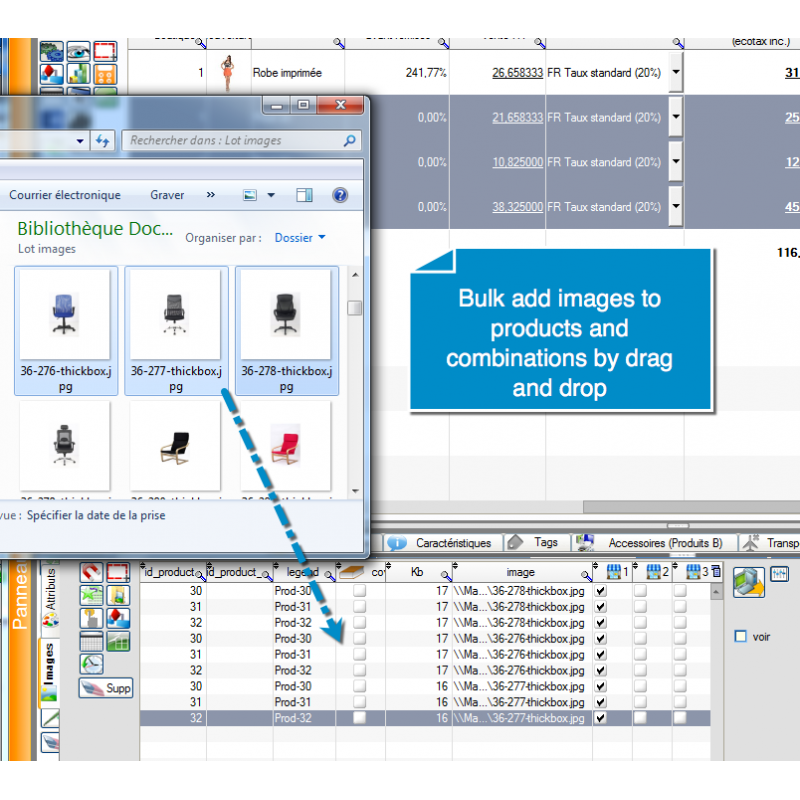This screenshot has width=800, height=800.
Task: Click the sliders settings icon beside transfer icon
Action: pyautogui.click(x=777, y=575)
